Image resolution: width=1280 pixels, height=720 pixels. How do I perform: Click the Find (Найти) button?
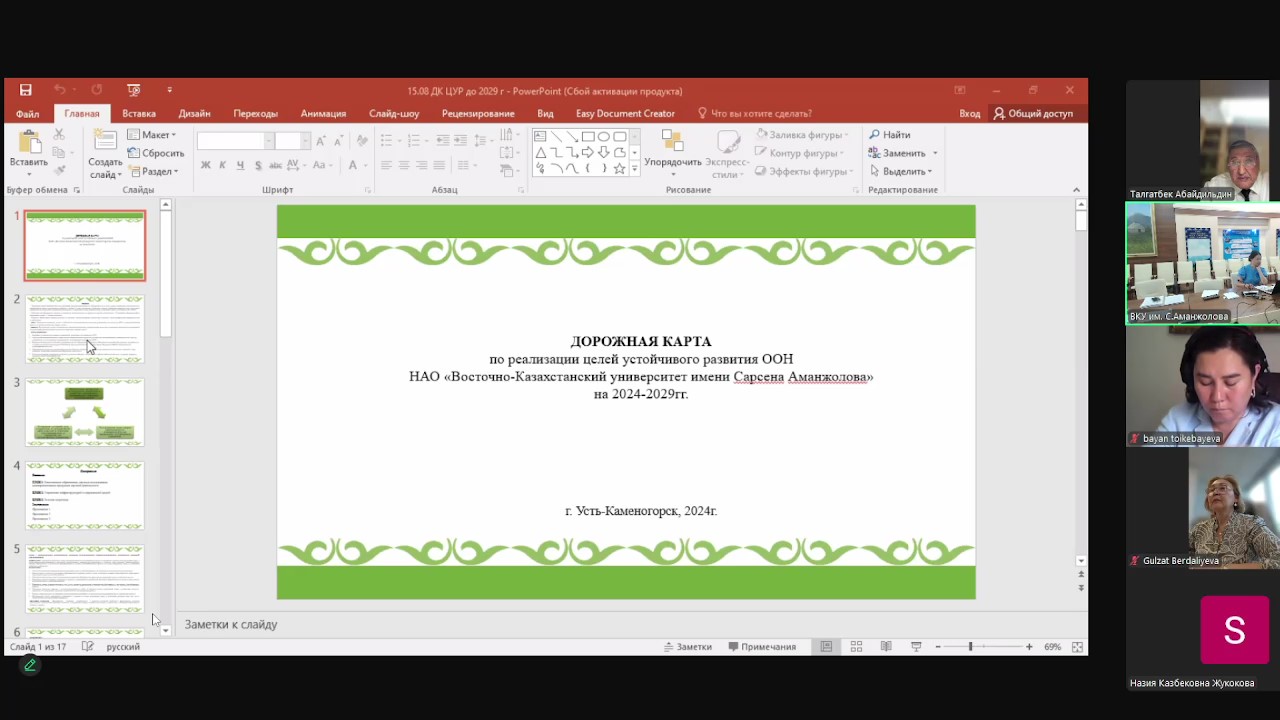890,135
